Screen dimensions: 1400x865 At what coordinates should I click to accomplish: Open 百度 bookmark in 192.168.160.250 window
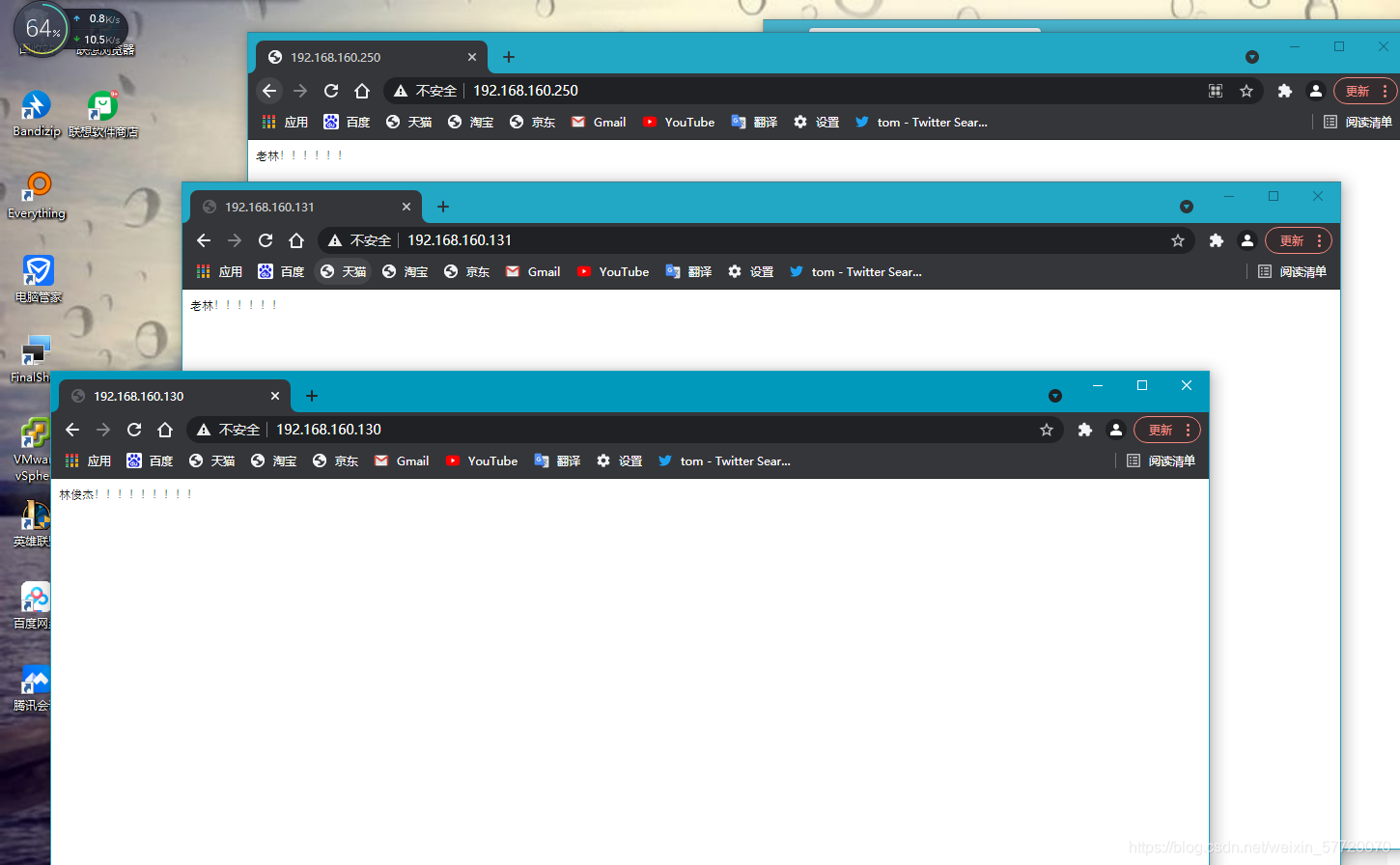[x=347, y=123]
